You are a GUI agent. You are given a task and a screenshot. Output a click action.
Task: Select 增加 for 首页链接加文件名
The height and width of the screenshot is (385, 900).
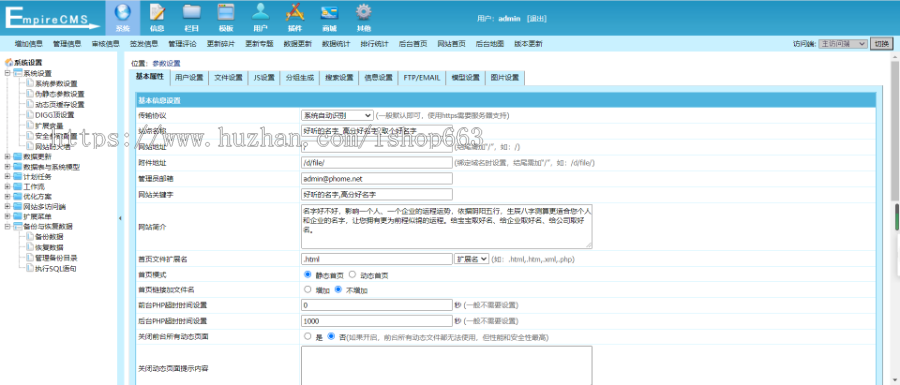click(308, 290)
